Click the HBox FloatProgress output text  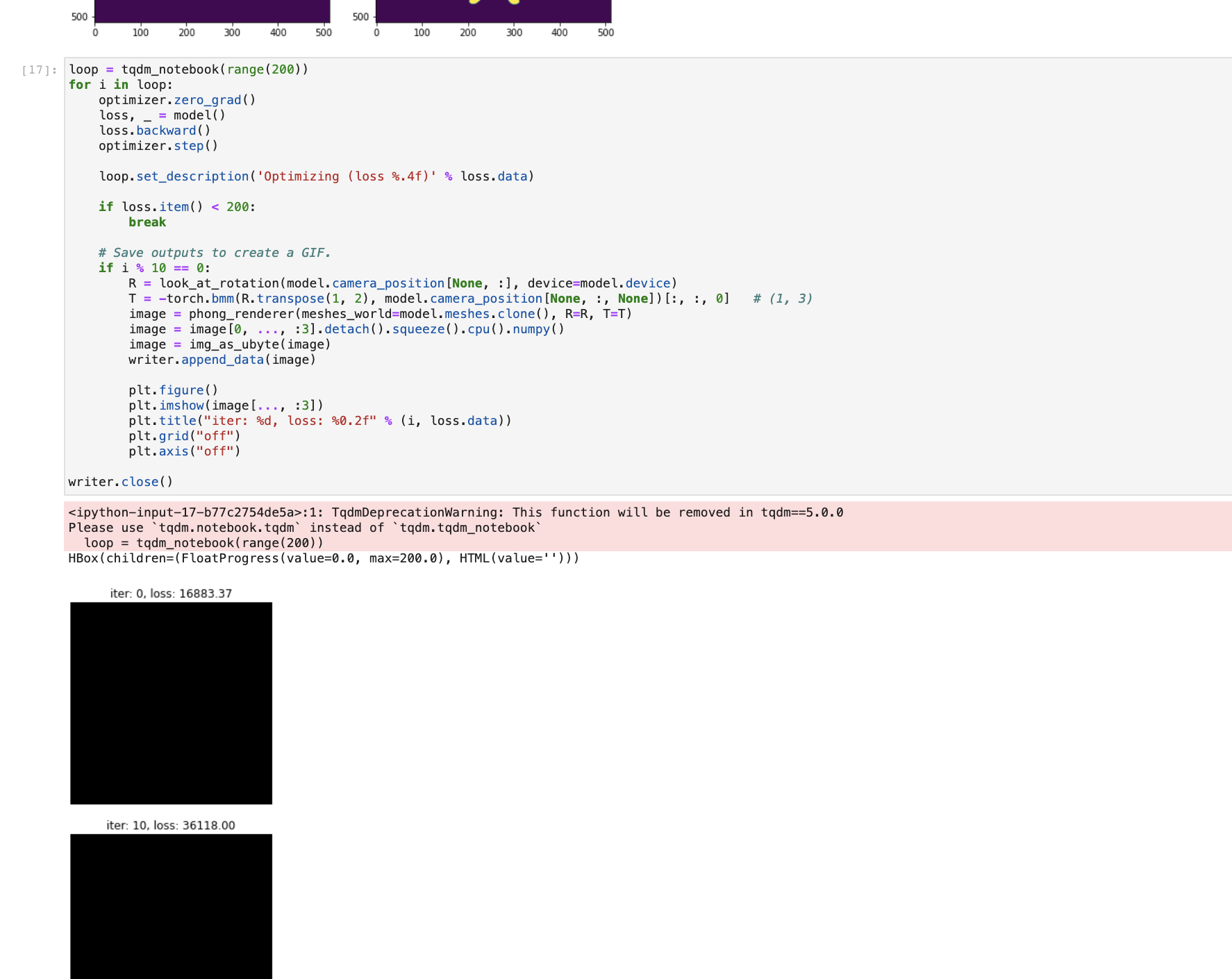[323, 558]
